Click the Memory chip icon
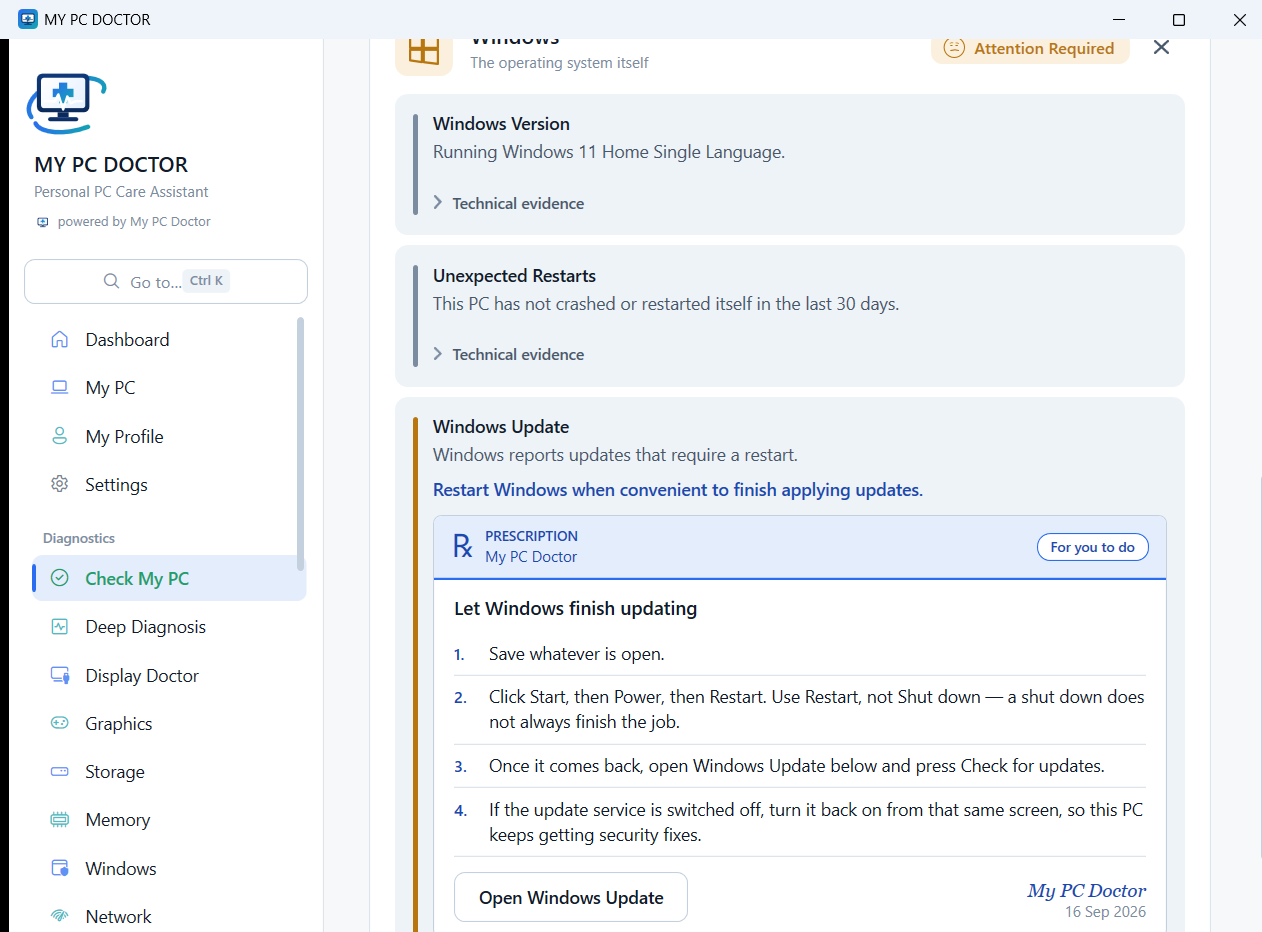1262x932 pixels. tap(60, 820)
